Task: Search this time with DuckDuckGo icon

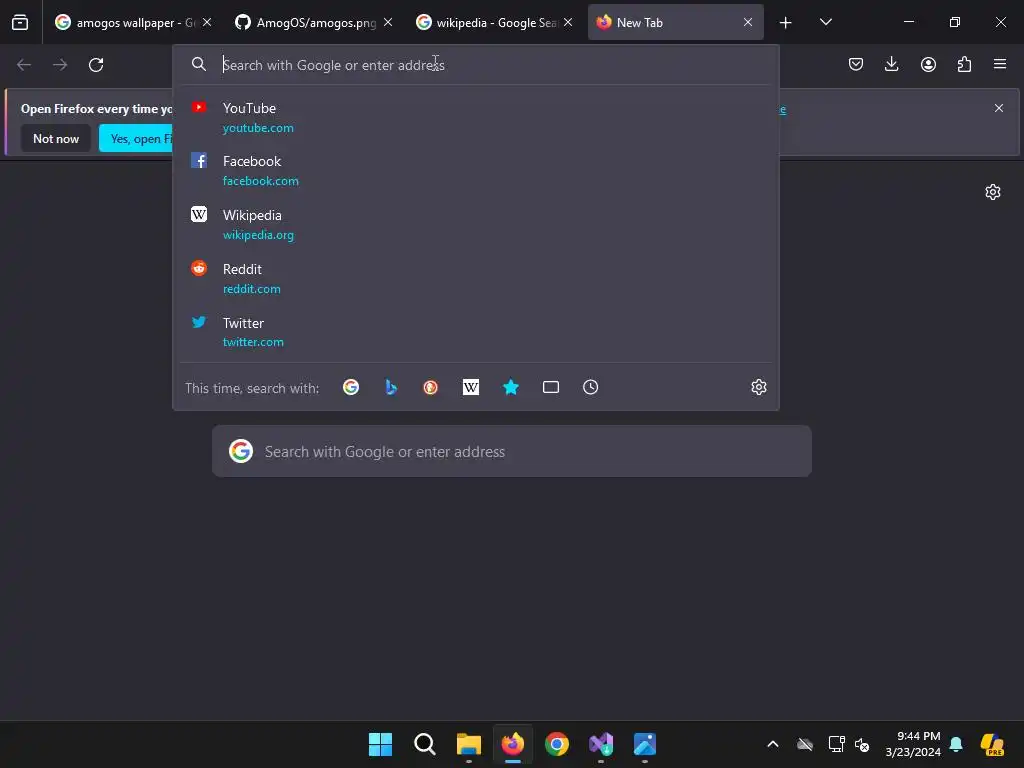Action: tap(430, 387)
